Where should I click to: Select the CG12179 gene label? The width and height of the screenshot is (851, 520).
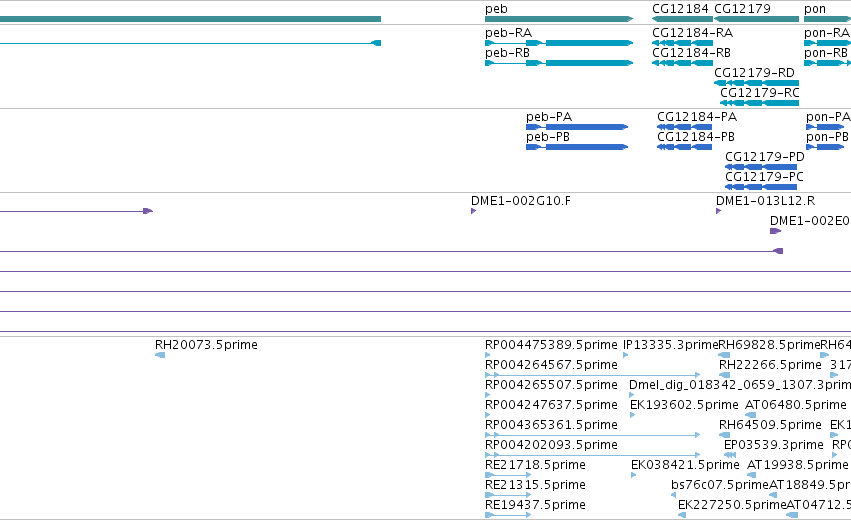[742, 9]
